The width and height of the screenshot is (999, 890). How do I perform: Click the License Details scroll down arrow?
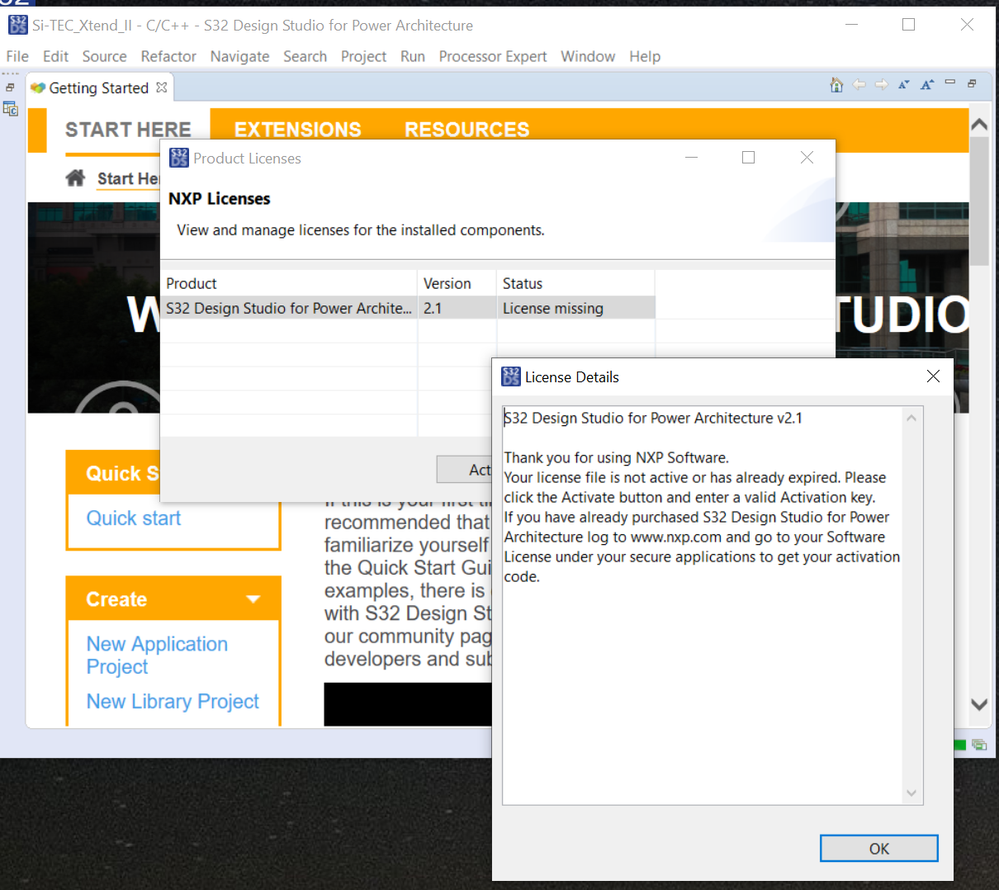pos(912,793)
